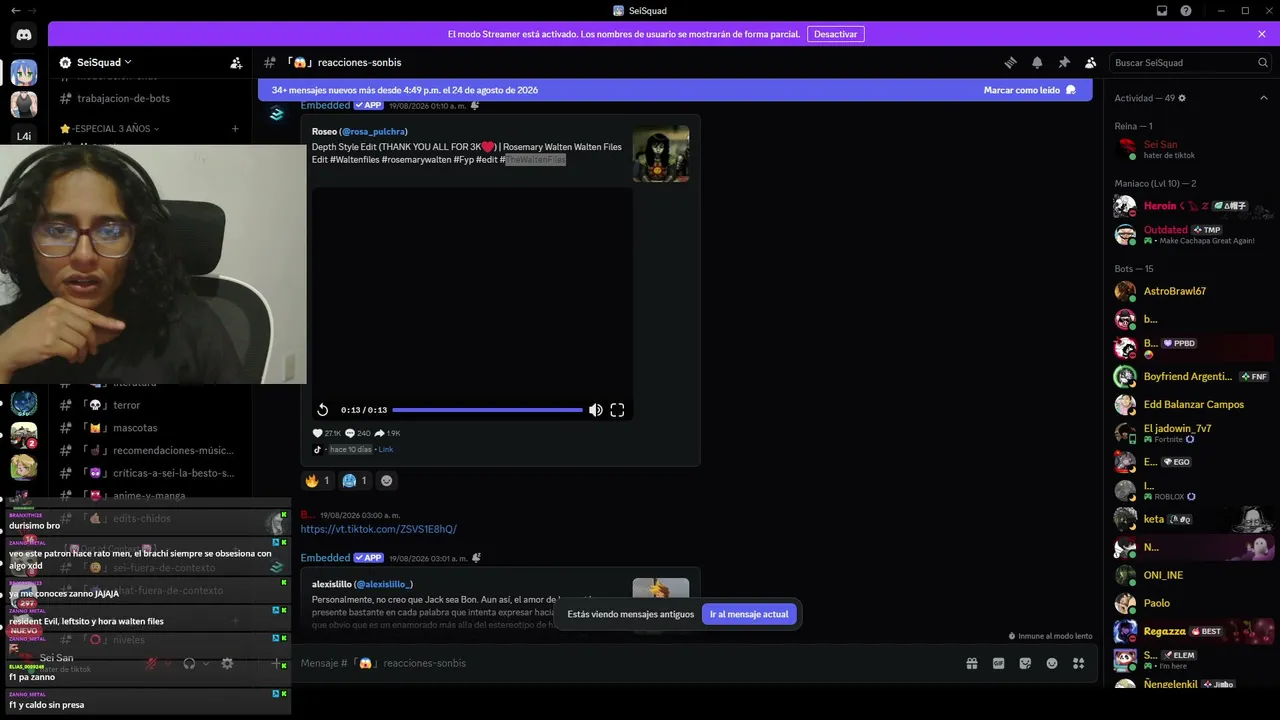Enter fullscreen for embedded video

pyautogui.click(x=617, y=410)
